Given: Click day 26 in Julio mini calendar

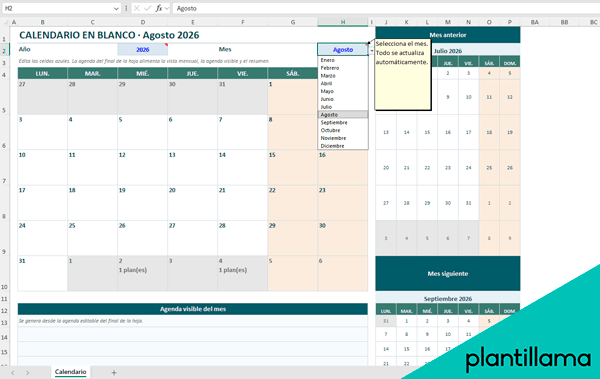Looking at the screenshot, I should [510, 168].
